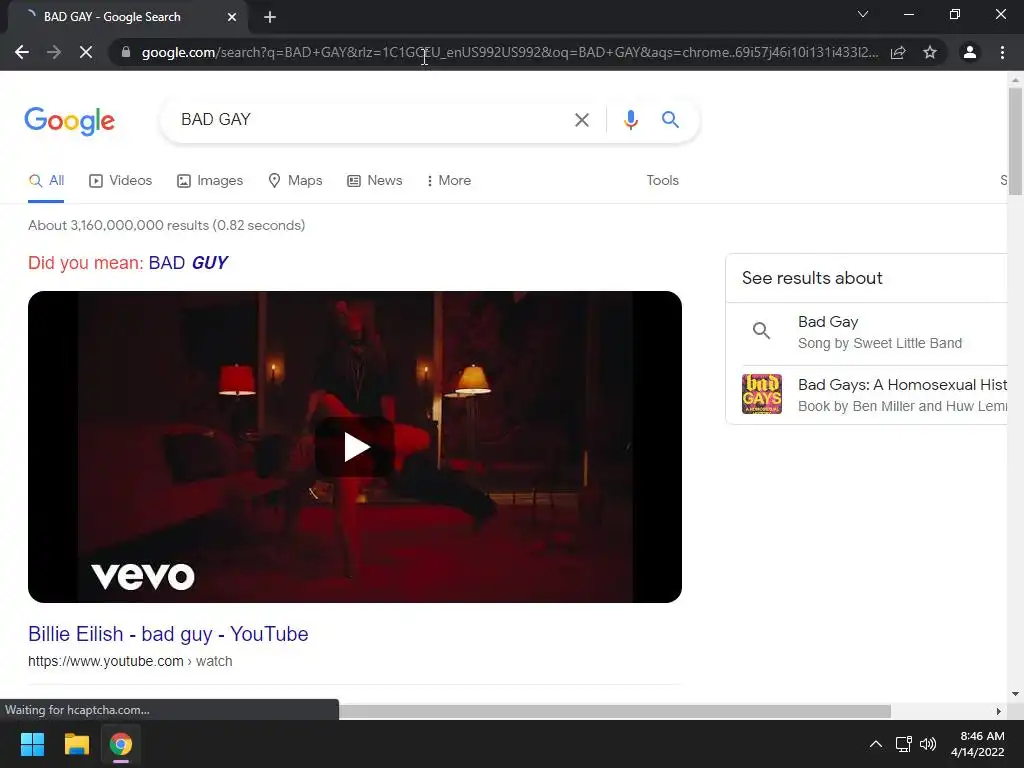This screenshot has height=768, width=1024.
Task: Open the Windows Start menu
Action: click(x=32, y=744)
